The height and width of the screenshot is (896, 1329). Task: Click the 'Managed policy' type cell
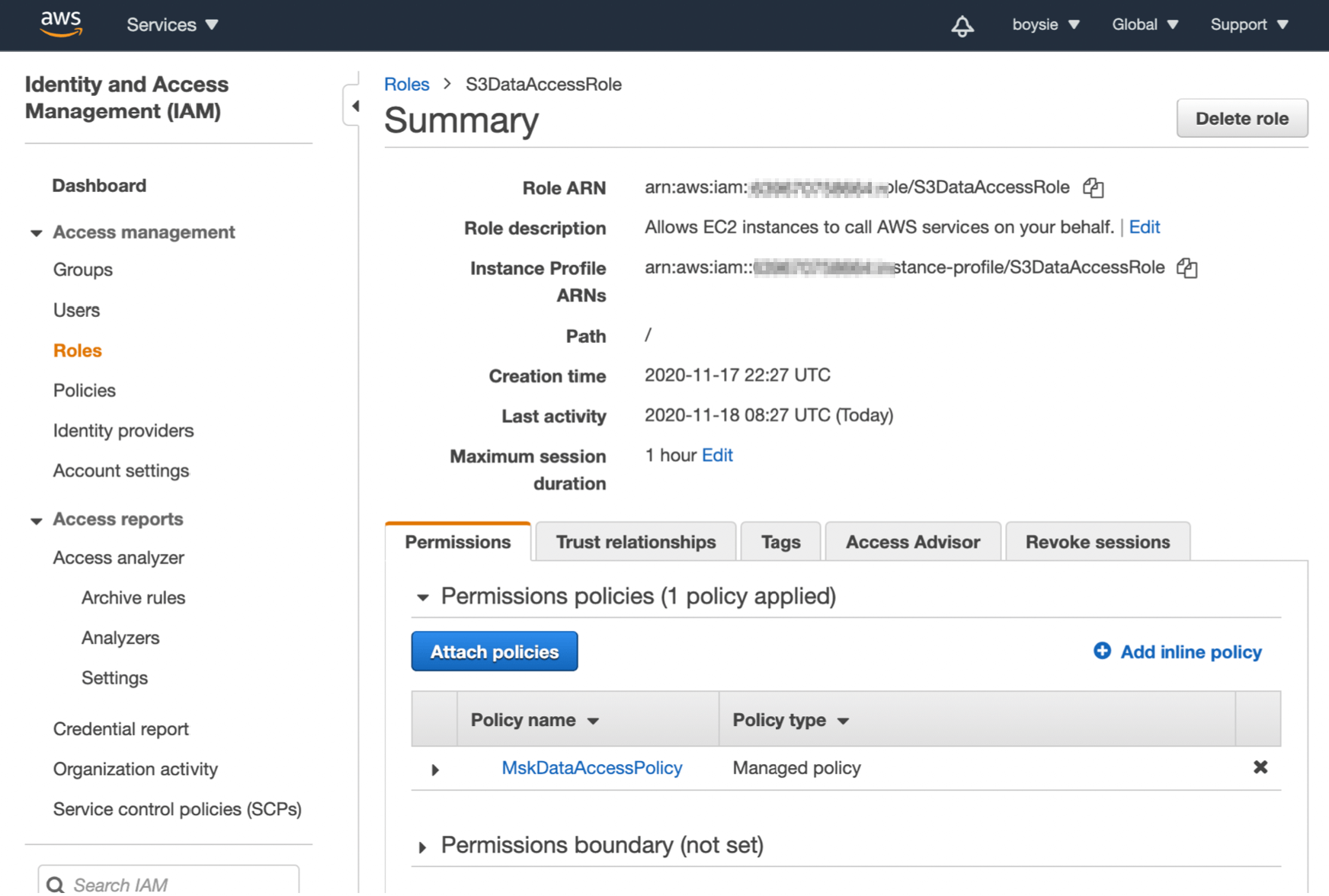point(797,768)
